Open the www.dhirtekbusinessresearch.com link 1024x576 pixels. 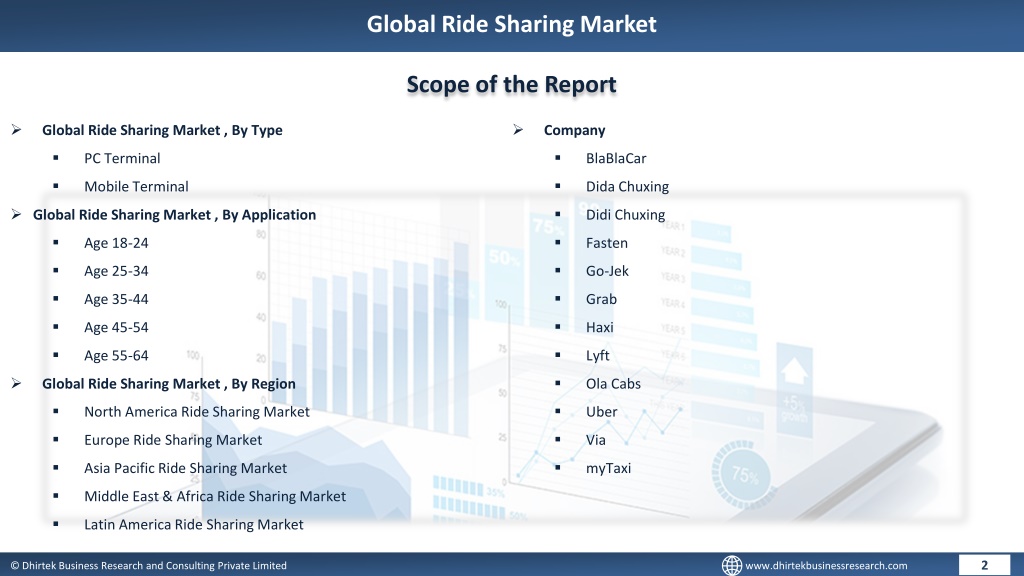point(826,566)
